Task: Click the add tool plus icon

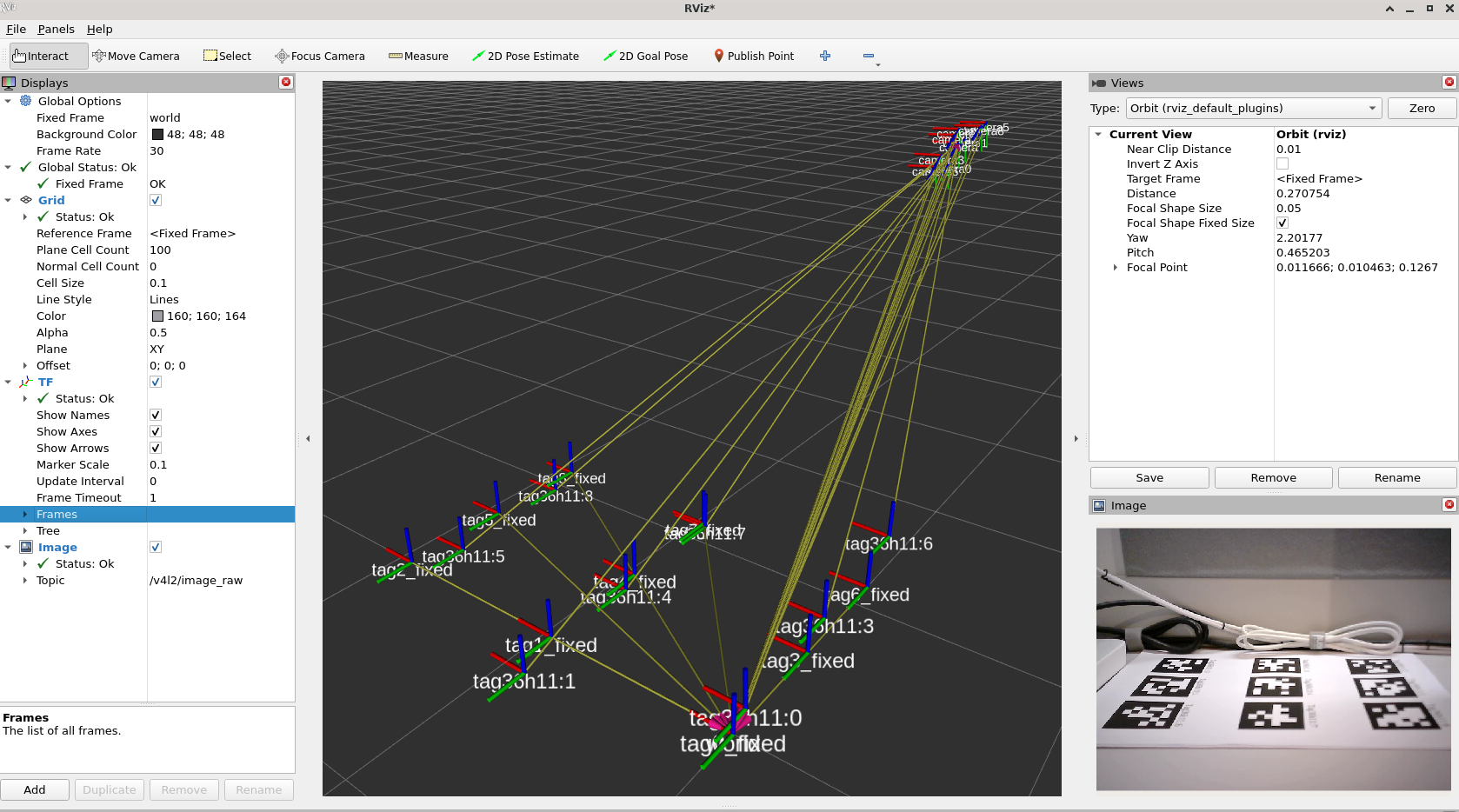Action: (824, 56)
